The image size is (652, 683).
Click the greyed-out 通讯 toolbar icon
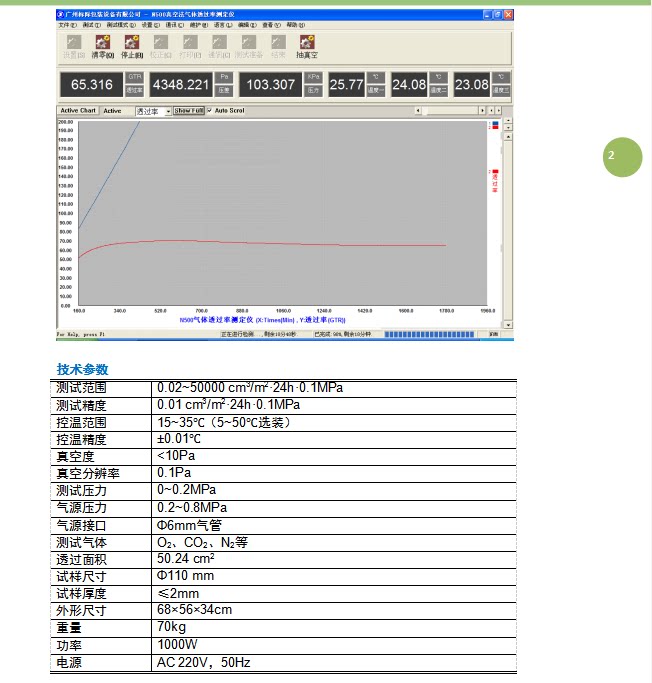pos(219,42)
